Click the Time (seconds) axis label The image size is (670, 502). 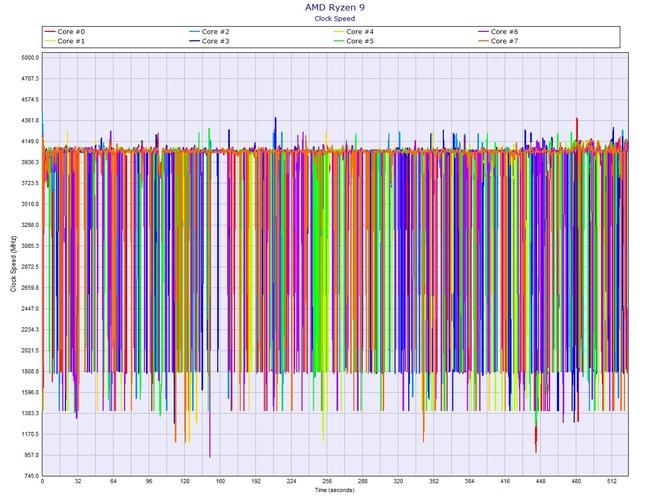(335, 490)
